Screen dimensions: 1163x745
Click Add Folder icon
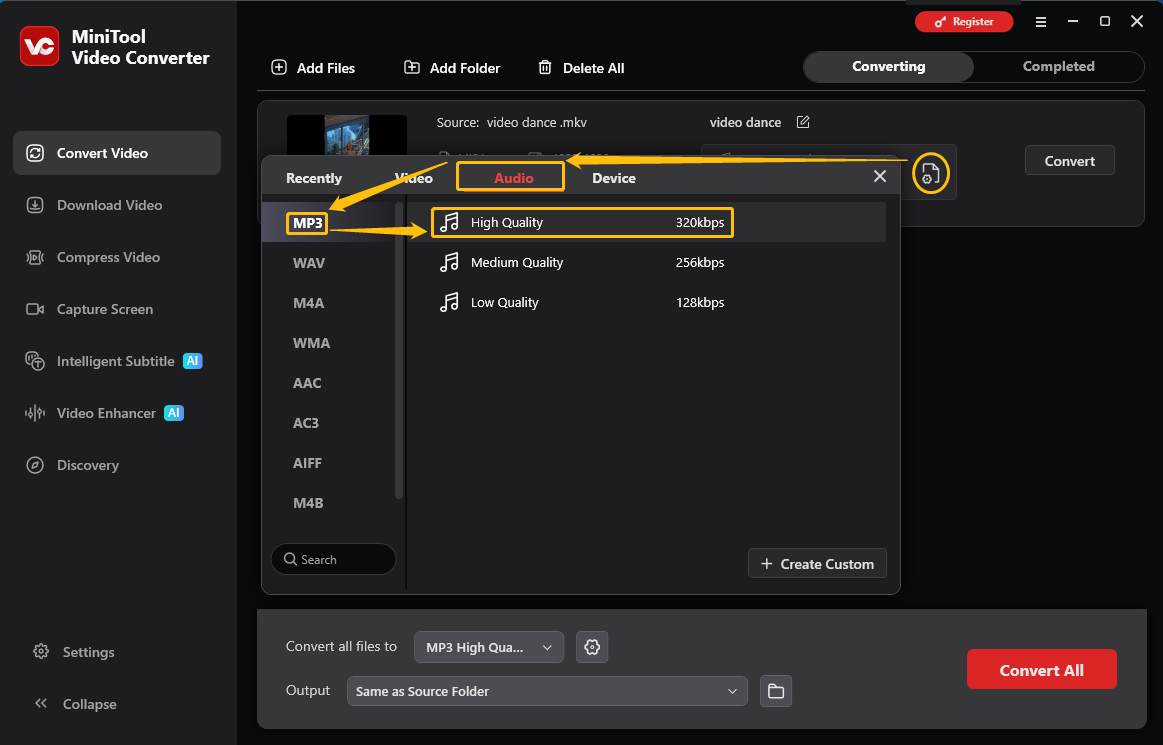pyautogui.click(x=412, y=68)
